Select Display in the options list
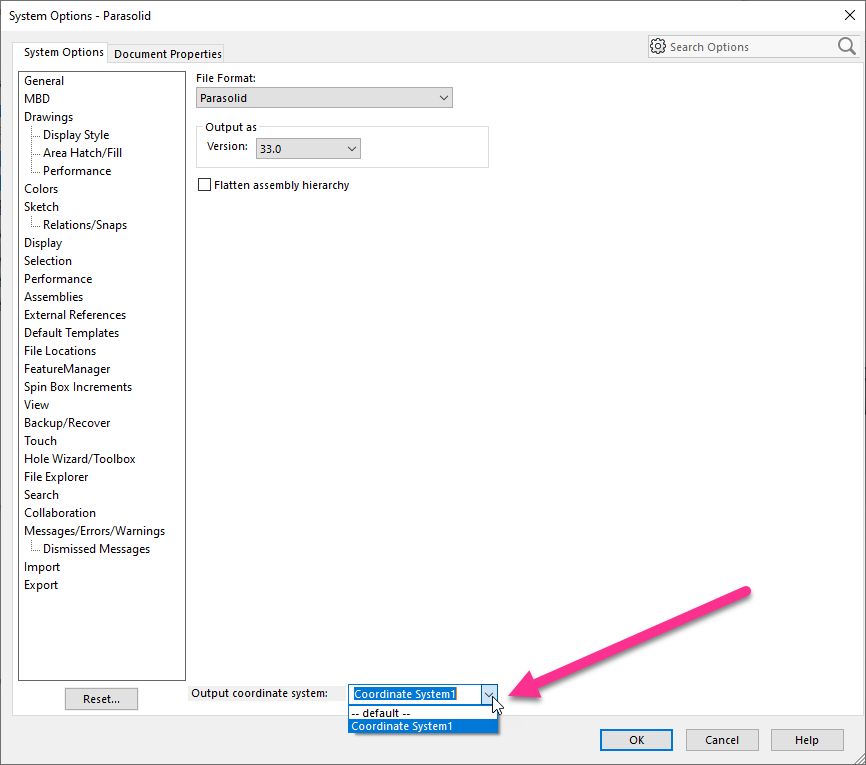 43,243
